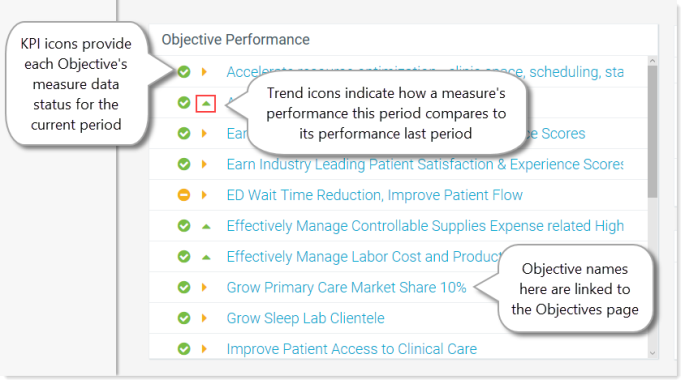Image resolution: width=685 pixels, height=384 pixels.
Task: Click the scrollbar up arrow in Objective Performance
Action: [653, 61]
